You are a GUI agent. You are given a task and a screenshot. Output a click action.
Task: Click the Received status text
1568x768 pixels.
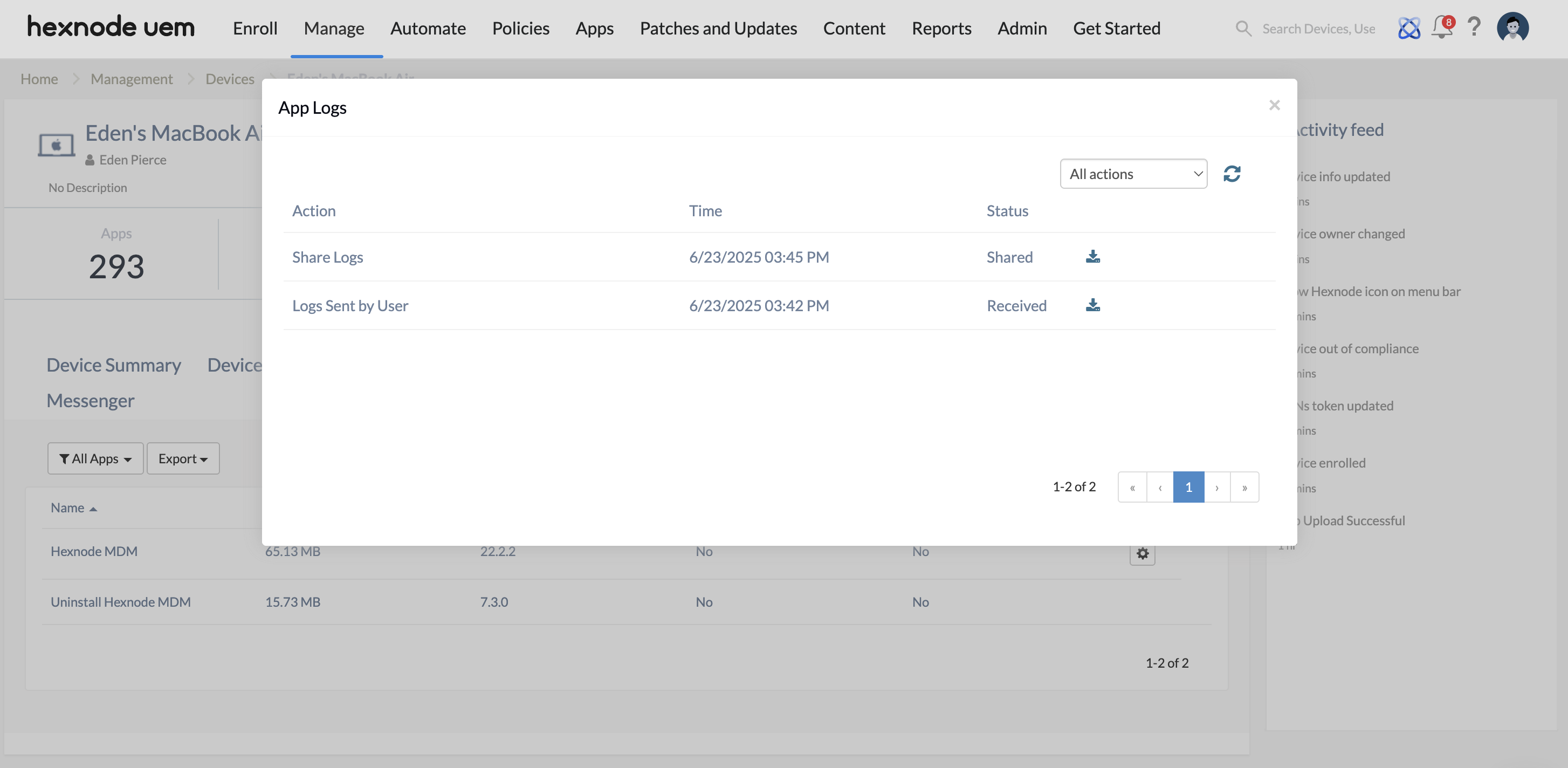(1016, 305)
